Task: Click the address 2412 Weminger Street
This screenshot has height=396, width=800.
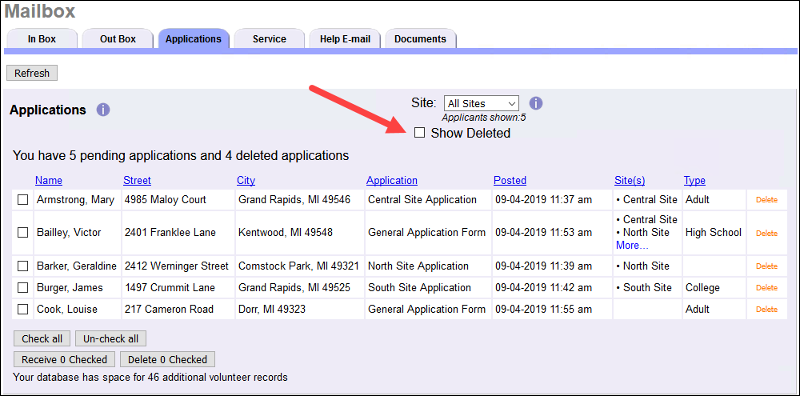Action: [177, 266]
